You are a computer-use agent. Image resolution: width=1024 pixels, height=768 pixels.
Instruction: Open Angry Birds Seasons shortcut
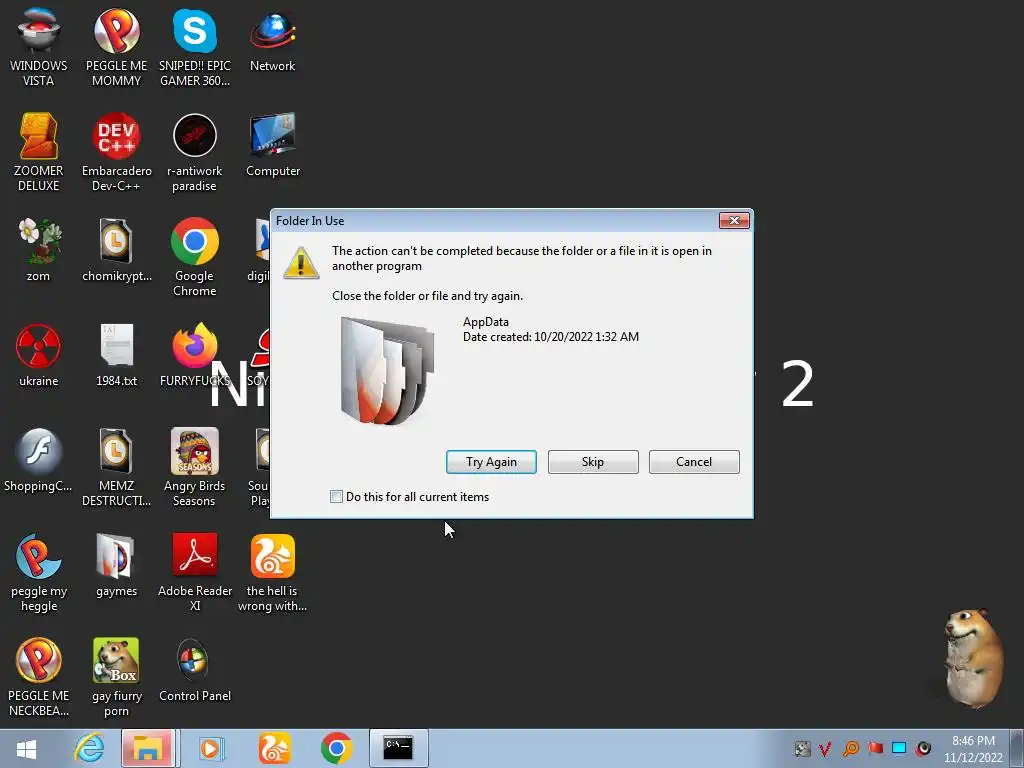point(195,468)
